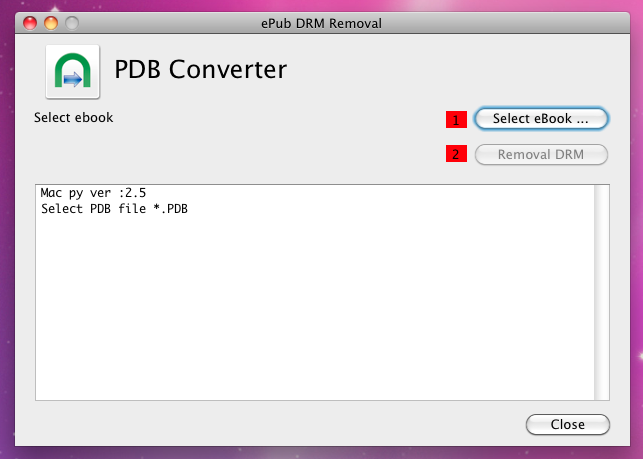The width and height of the screenshot is (643, 459).
Task: Open the Select eBook file chooser
Action: (x=541, y=119)
